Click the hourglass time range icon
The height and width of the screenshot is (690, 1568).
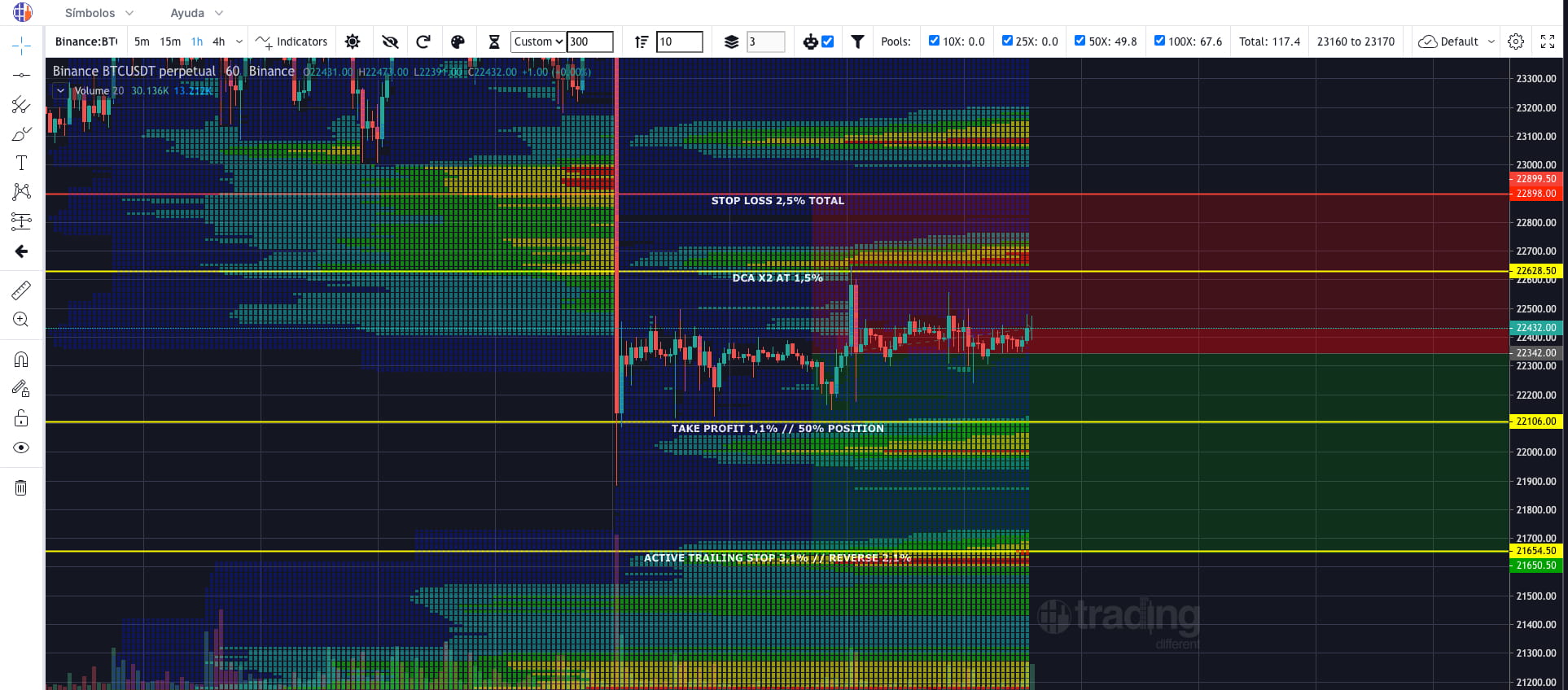click(x=494, y=41)
